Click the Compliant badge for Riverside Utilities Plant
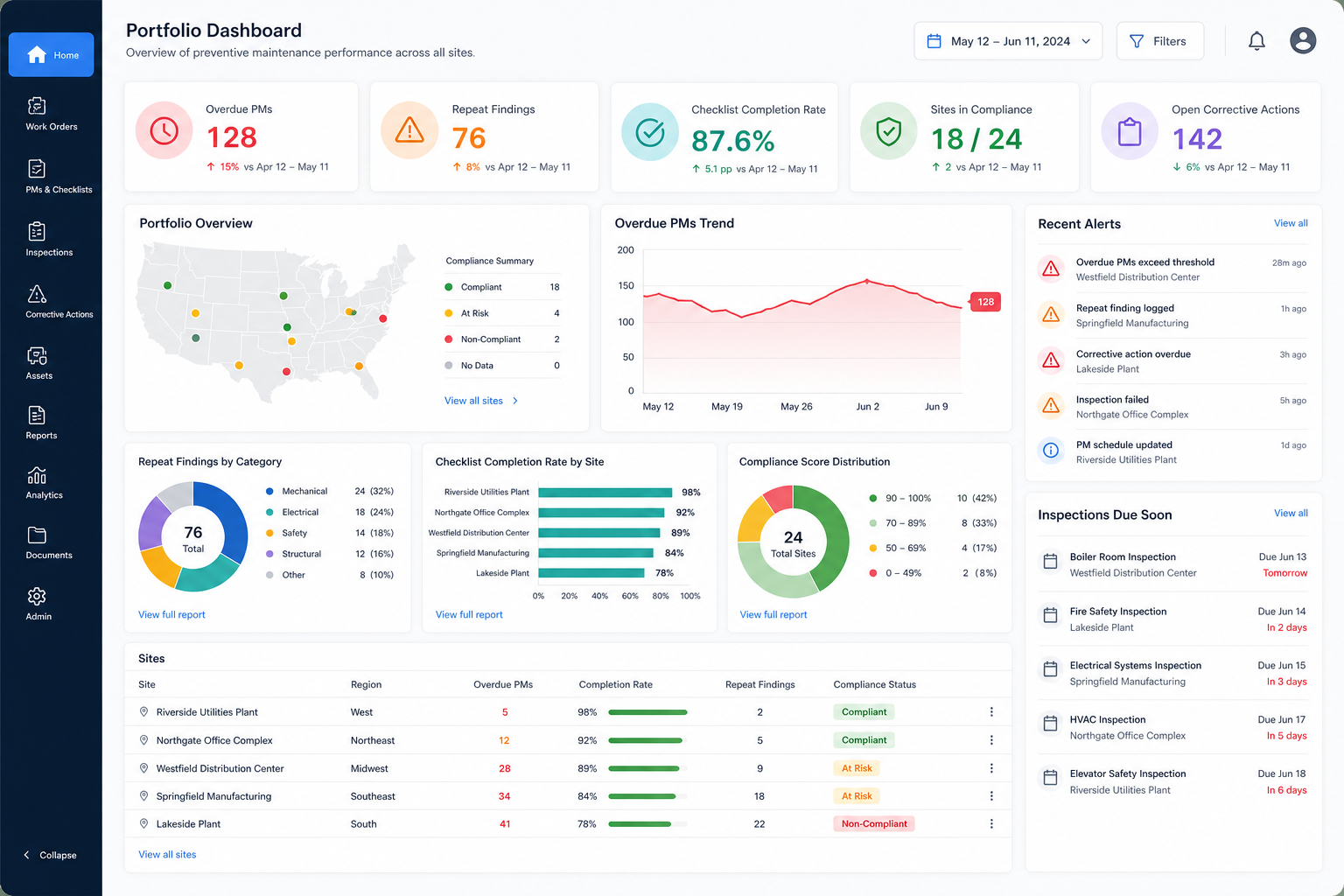1344x896 pixels. tap(864, 712)
